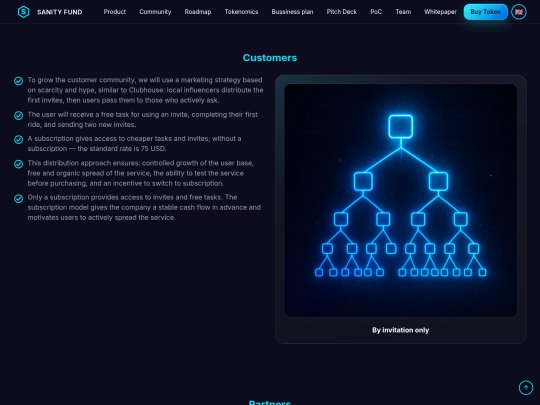This screenshot has width=540, height=405.
Task: Click the Customers section heading
Action: (x=270, y=58)
